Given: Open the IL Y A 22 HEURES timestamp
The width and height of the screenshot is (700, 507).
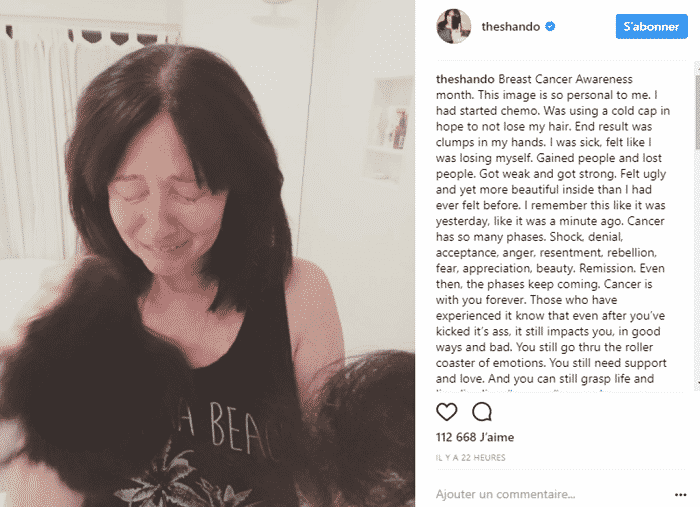Looking at the screenshot, I should pyautogui.click(x=471, y=457).
